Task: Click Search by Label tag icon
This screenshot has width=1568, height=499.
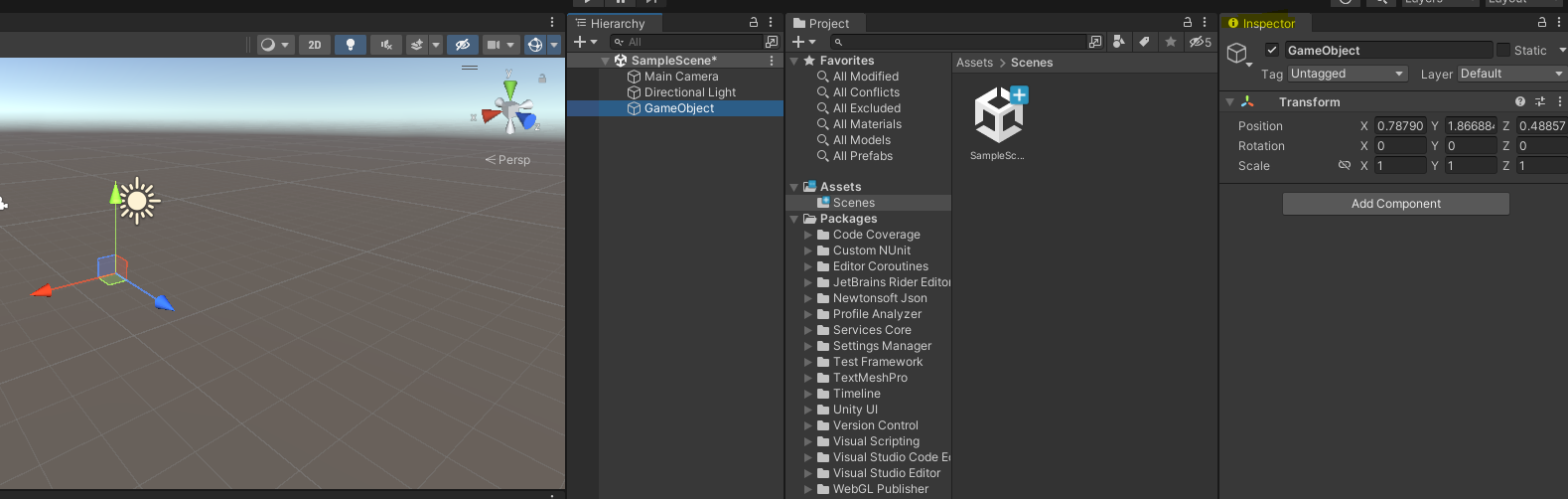Action: (1144, 42)
